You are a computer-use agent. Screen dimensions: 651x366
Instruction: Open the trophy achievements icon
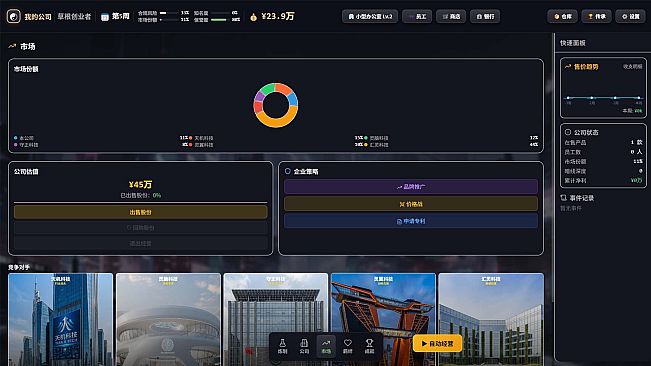click(x=369, y=346)
